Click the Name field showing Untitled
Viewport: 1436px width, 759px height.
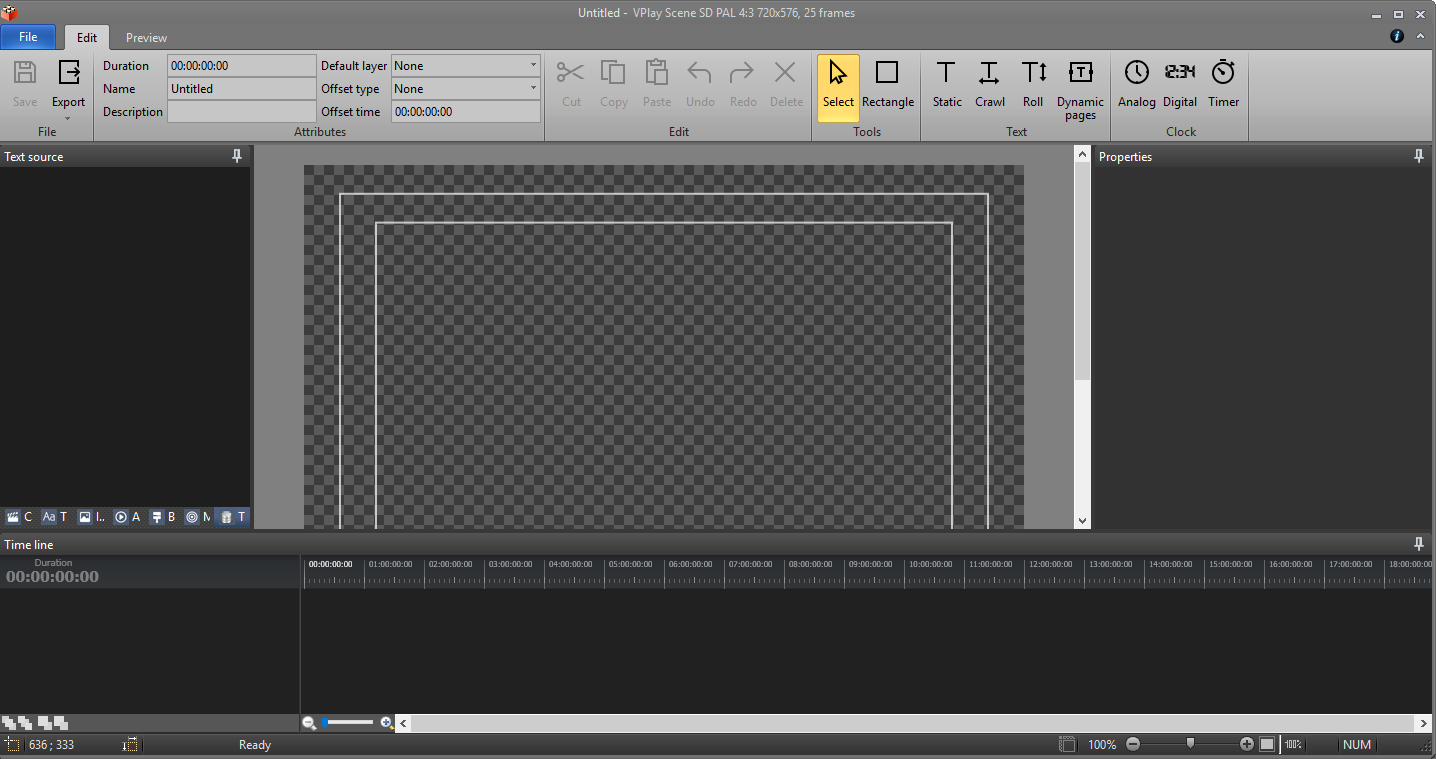click(x=241, y=89)
